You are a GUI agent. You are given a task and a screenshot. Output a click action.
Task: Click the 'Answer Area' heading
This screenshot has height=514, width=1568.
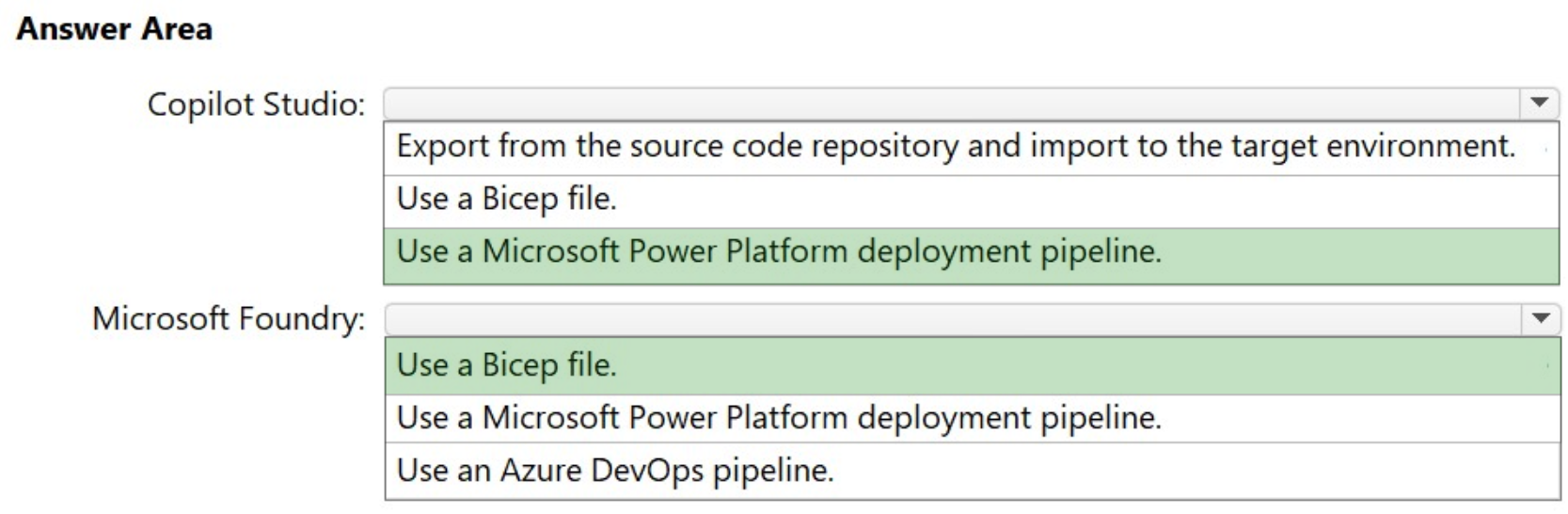point(115,29)
